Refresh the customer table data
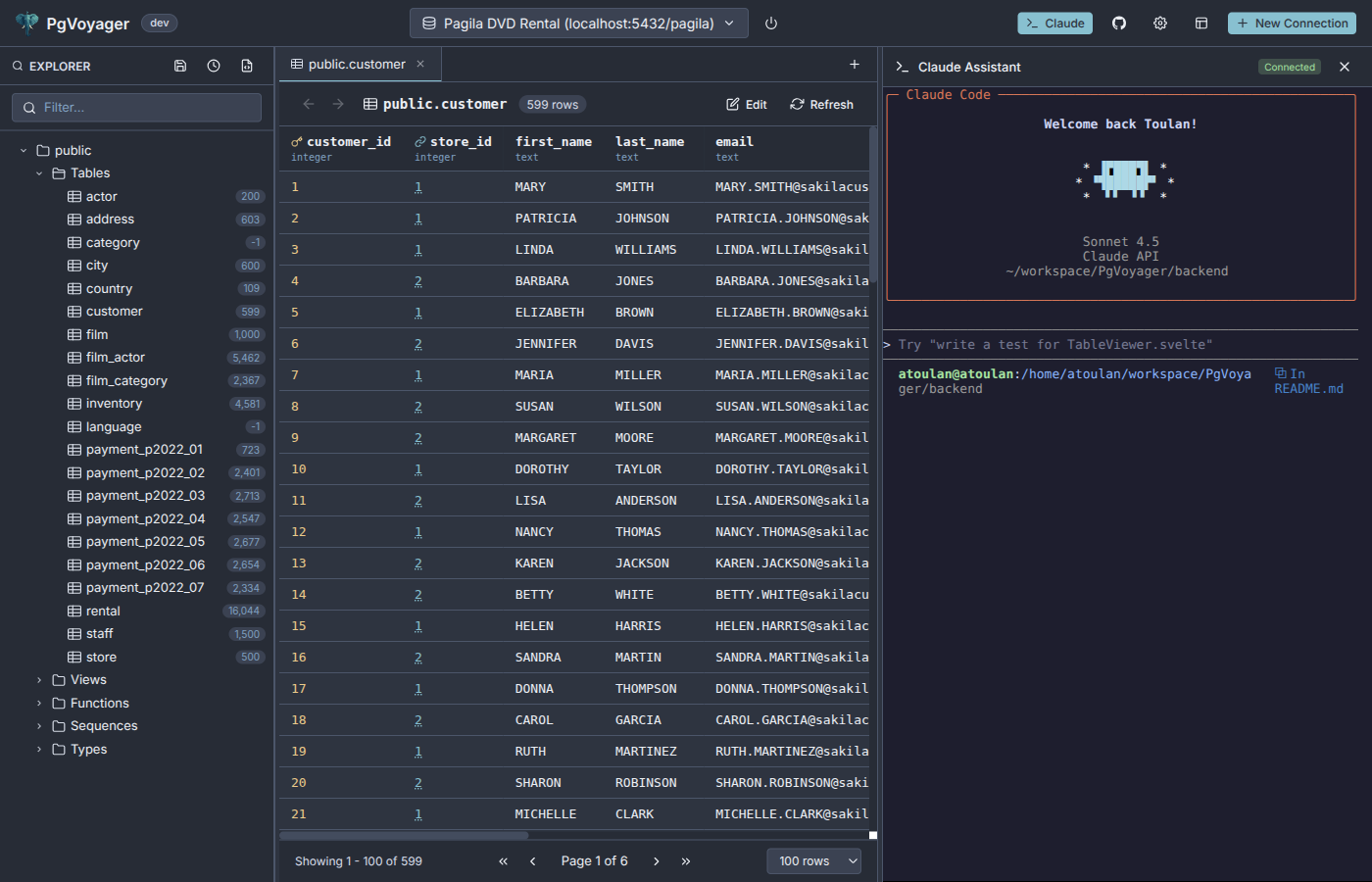The height and width of the screenshot is (882, 1372). pyautogui.click(x=821, y=104)
